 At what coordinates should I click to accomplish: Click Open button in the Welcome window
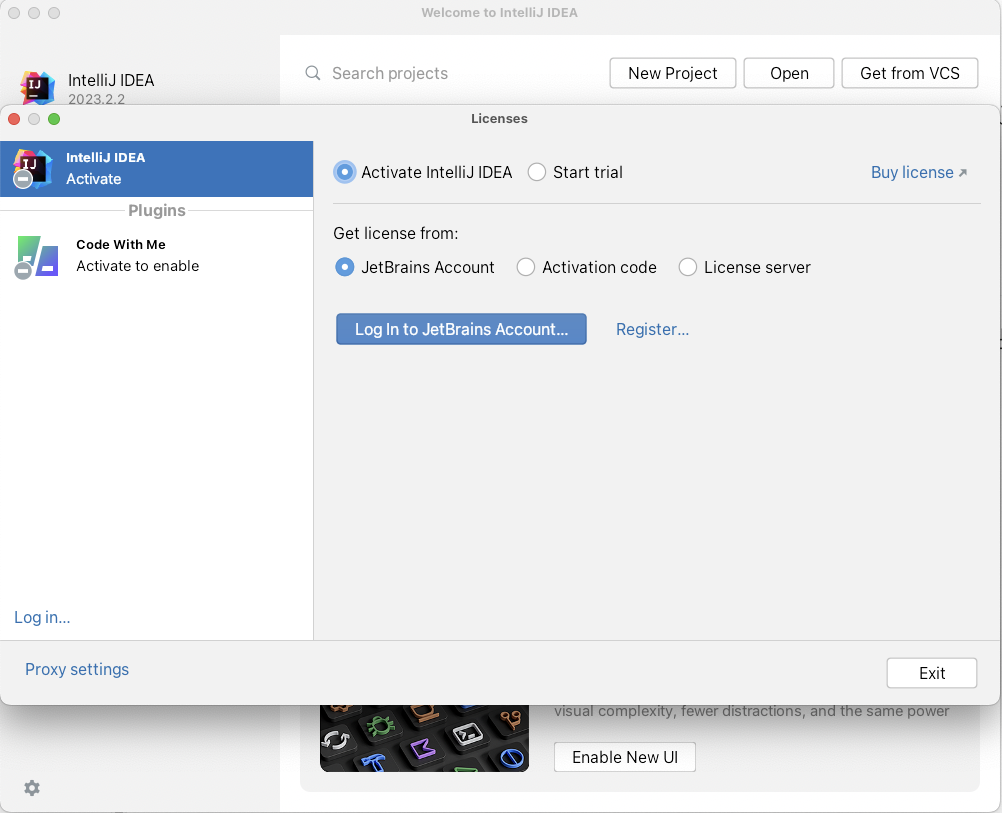click(789, 73)
